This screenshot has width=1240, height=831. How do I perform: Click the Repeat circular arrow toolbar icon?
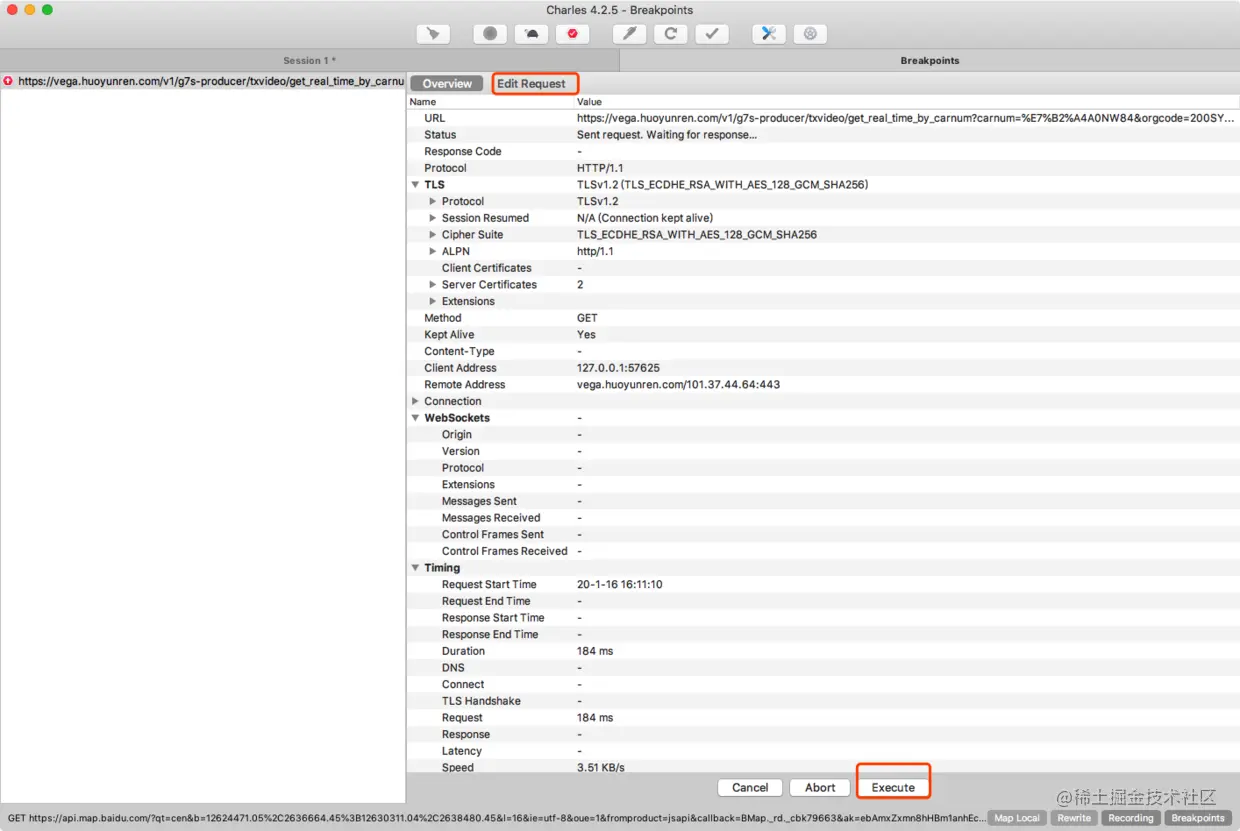(x=670, y=33)
